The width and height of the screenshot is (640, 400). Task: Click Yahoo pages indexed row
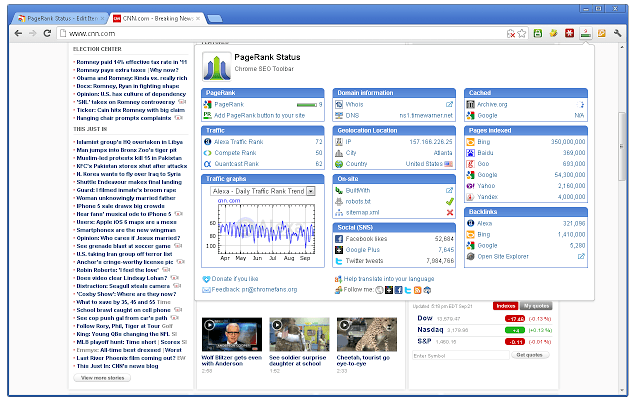coord(526,186)
